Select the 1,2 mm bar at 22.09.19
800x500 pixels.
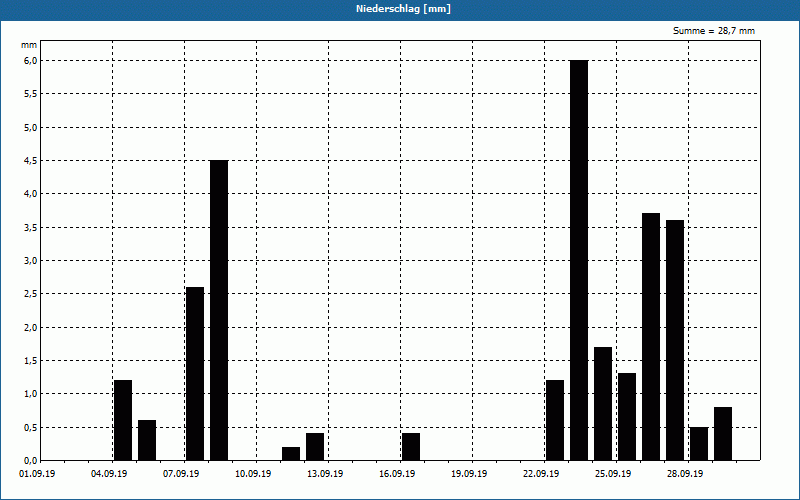click(x=555, y=420)
